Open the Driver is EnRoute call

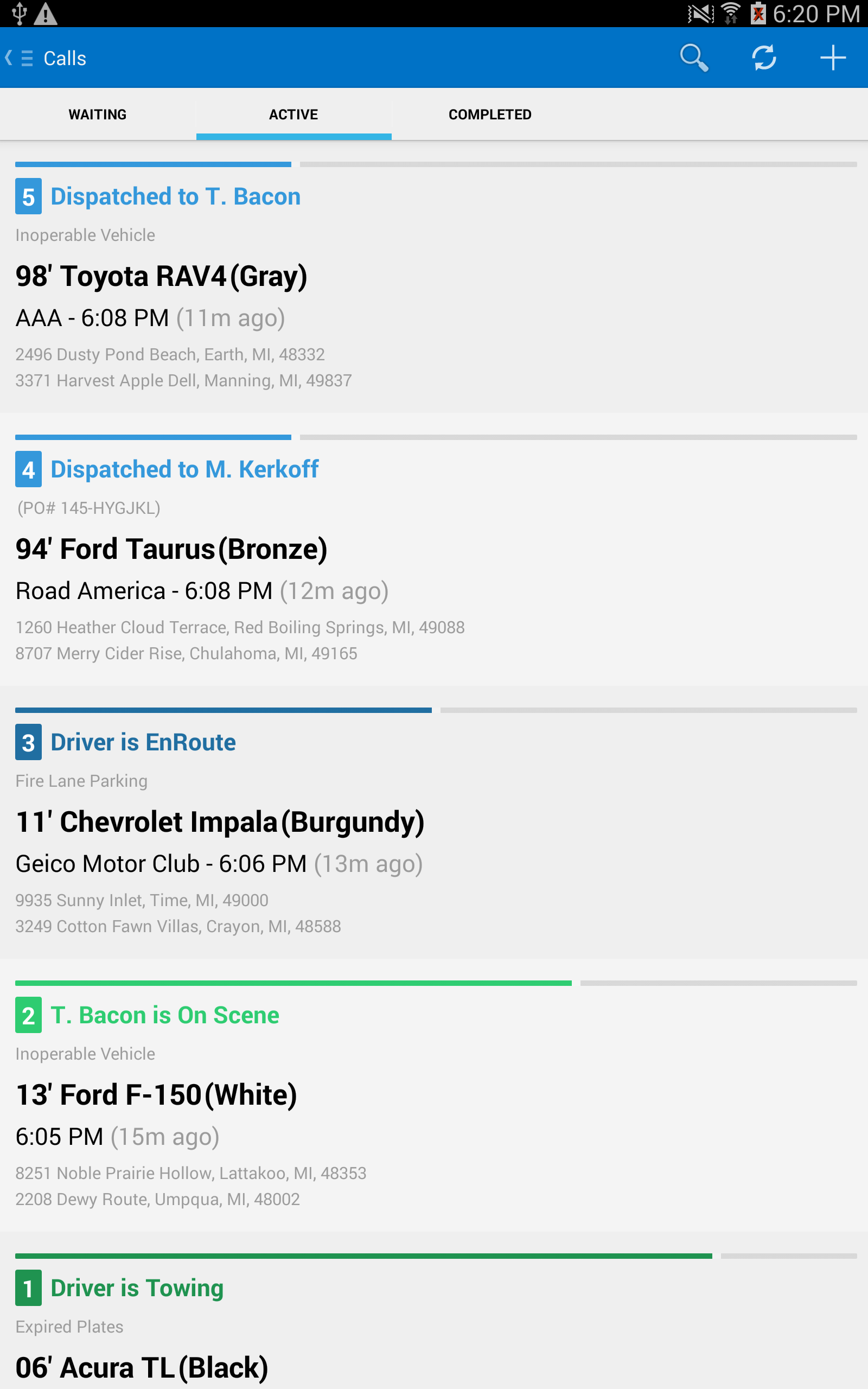click(x=143, y=742)
